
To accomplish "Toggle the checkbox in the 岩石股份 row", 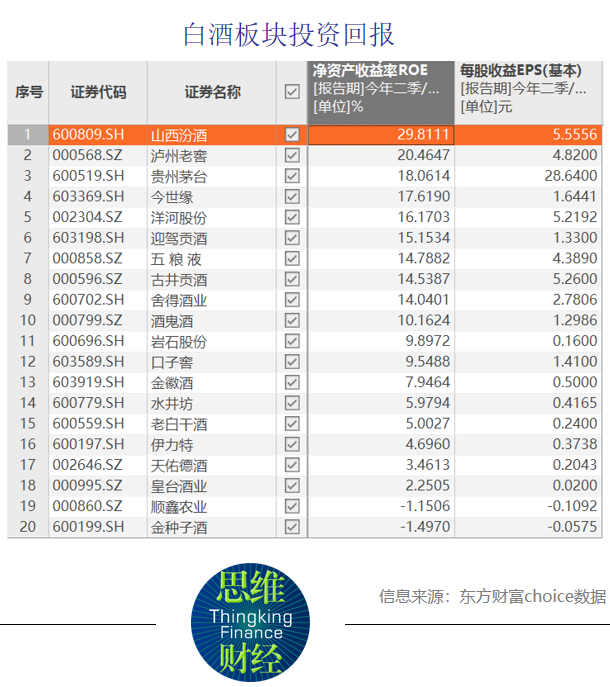I will 292,341.
